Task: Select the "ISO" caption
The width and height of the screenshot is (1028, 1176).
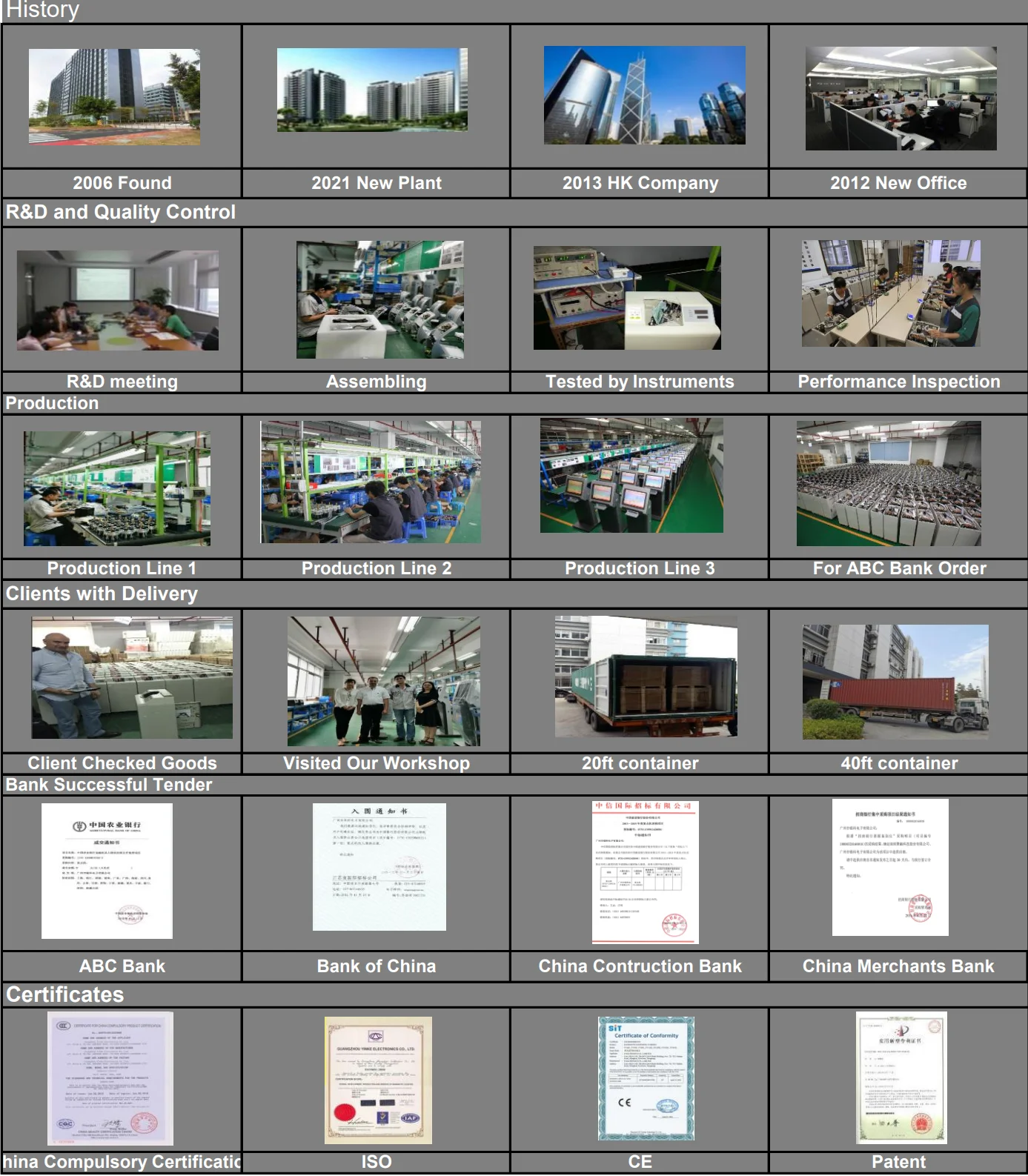Action: [377, 1162]
